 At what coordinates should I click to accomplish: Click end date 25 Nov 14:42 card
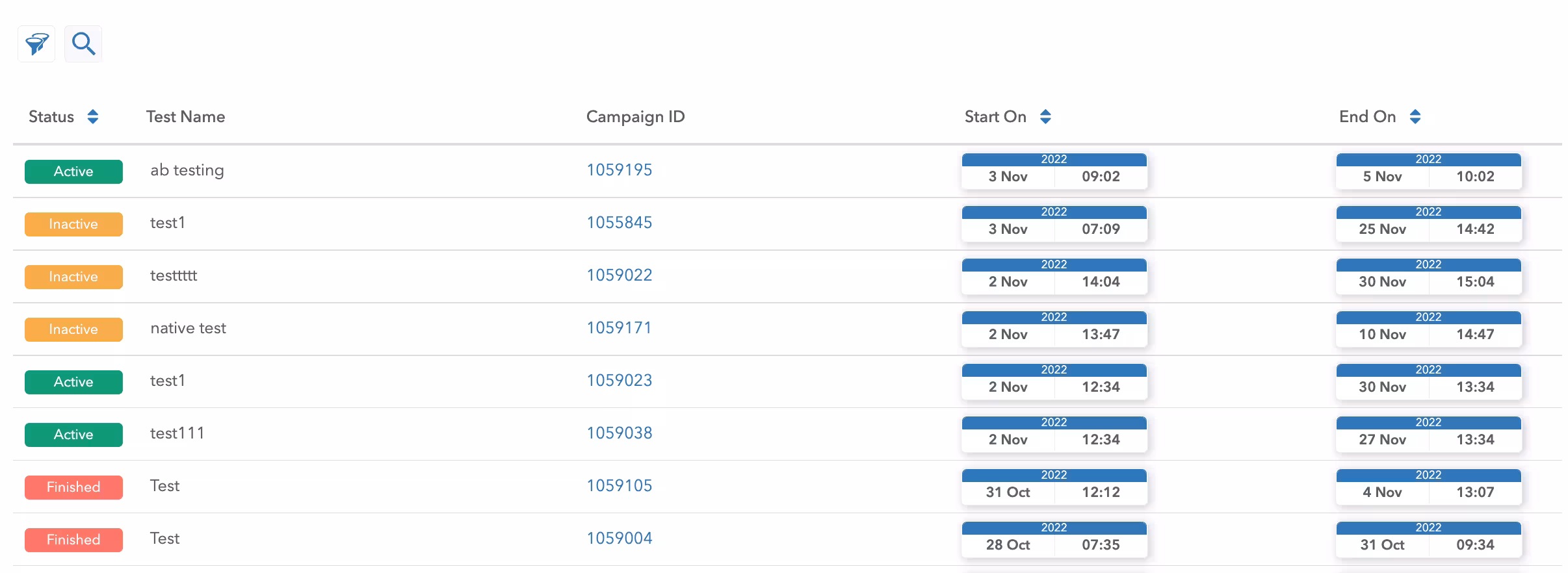[x=1428, y=224]
